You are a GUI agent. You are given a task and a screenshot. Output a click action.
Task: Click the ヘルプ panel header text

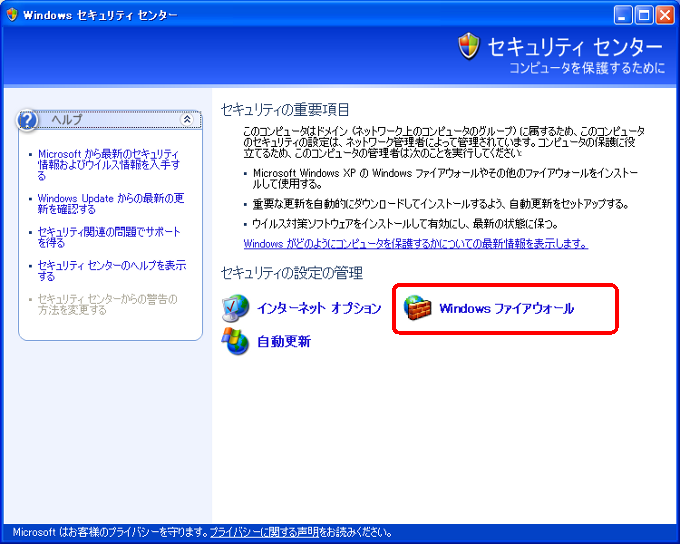[x=66, y=120]
